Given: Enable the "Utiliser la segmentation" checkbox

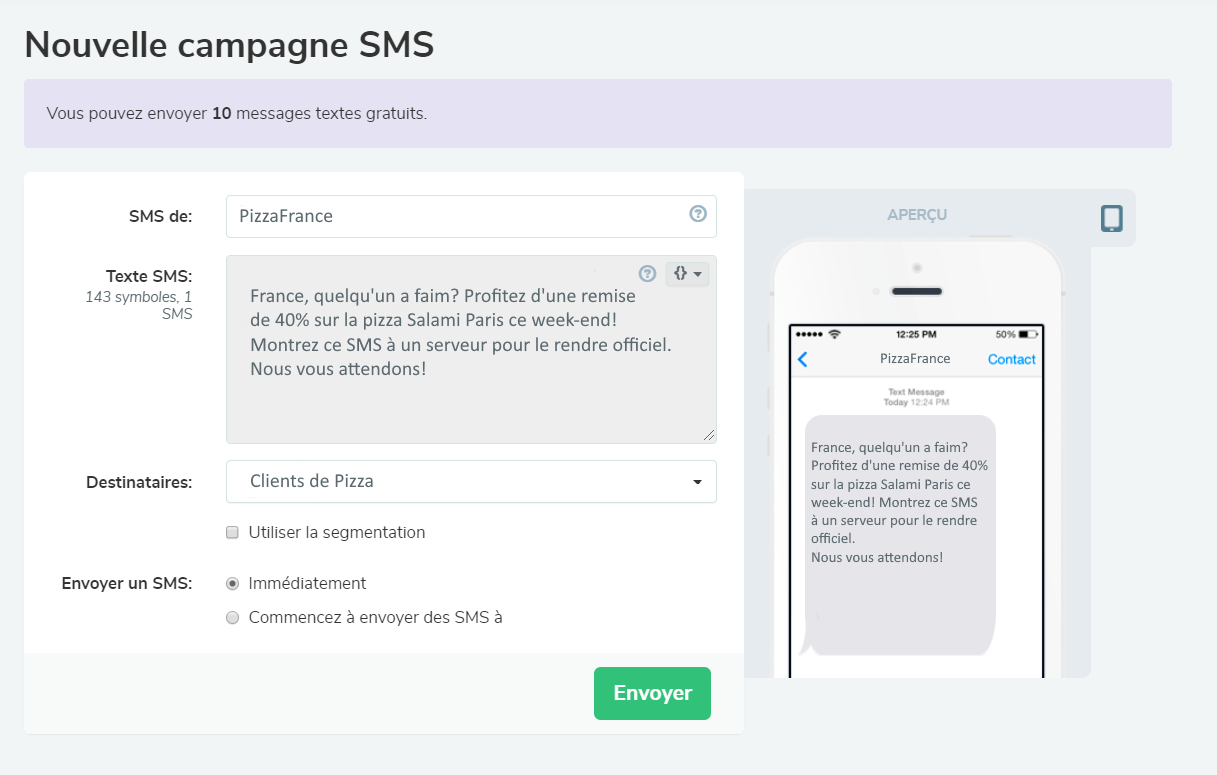Looking at the screenshot, I should (232, 532).
